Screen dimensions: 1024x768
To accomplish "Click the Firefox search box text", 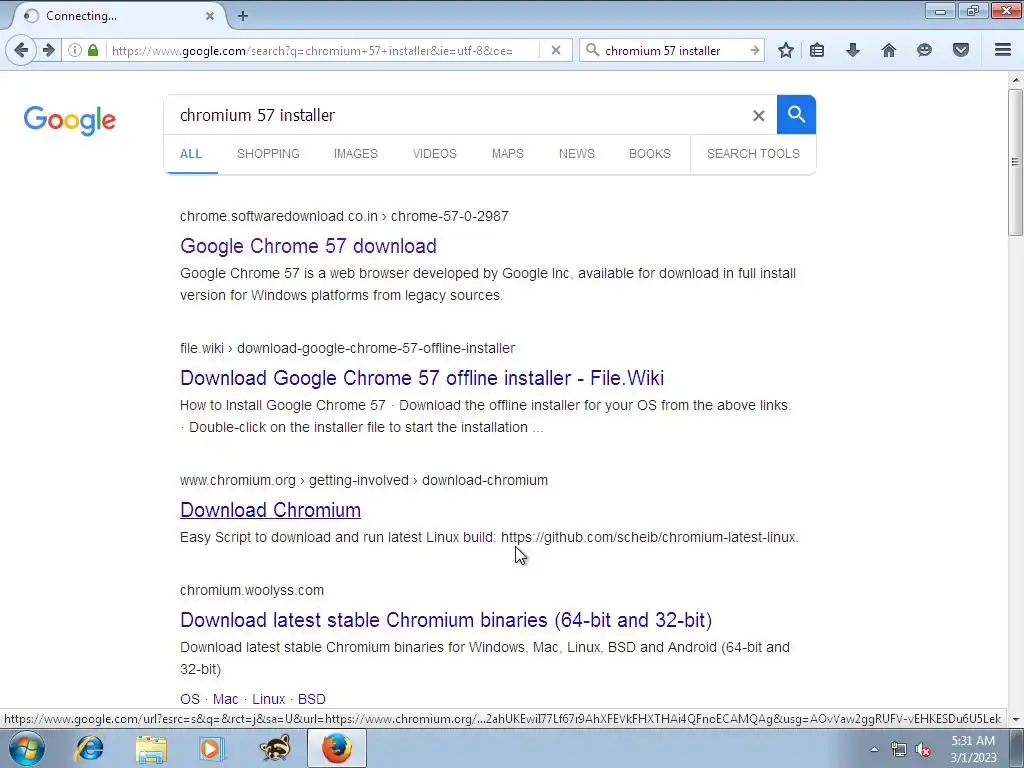I will click(663, 50).
